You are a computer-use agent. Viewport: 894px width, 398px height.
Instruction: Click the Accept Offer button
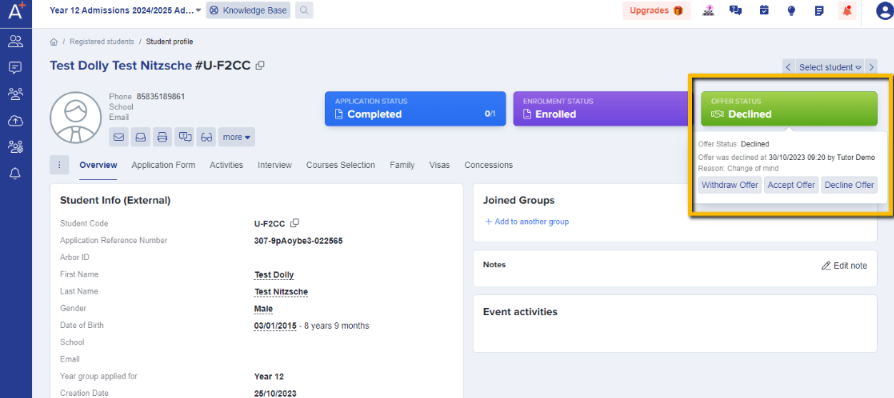[x=791, y=185]
